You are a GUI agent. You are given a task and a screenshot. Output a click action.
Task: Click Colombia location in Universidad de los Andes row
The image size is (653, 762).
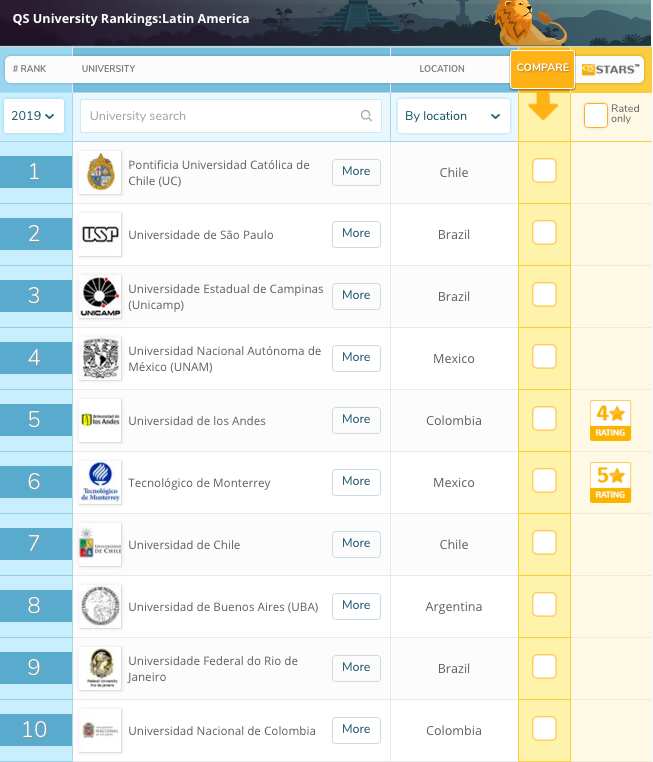(454, 420)
